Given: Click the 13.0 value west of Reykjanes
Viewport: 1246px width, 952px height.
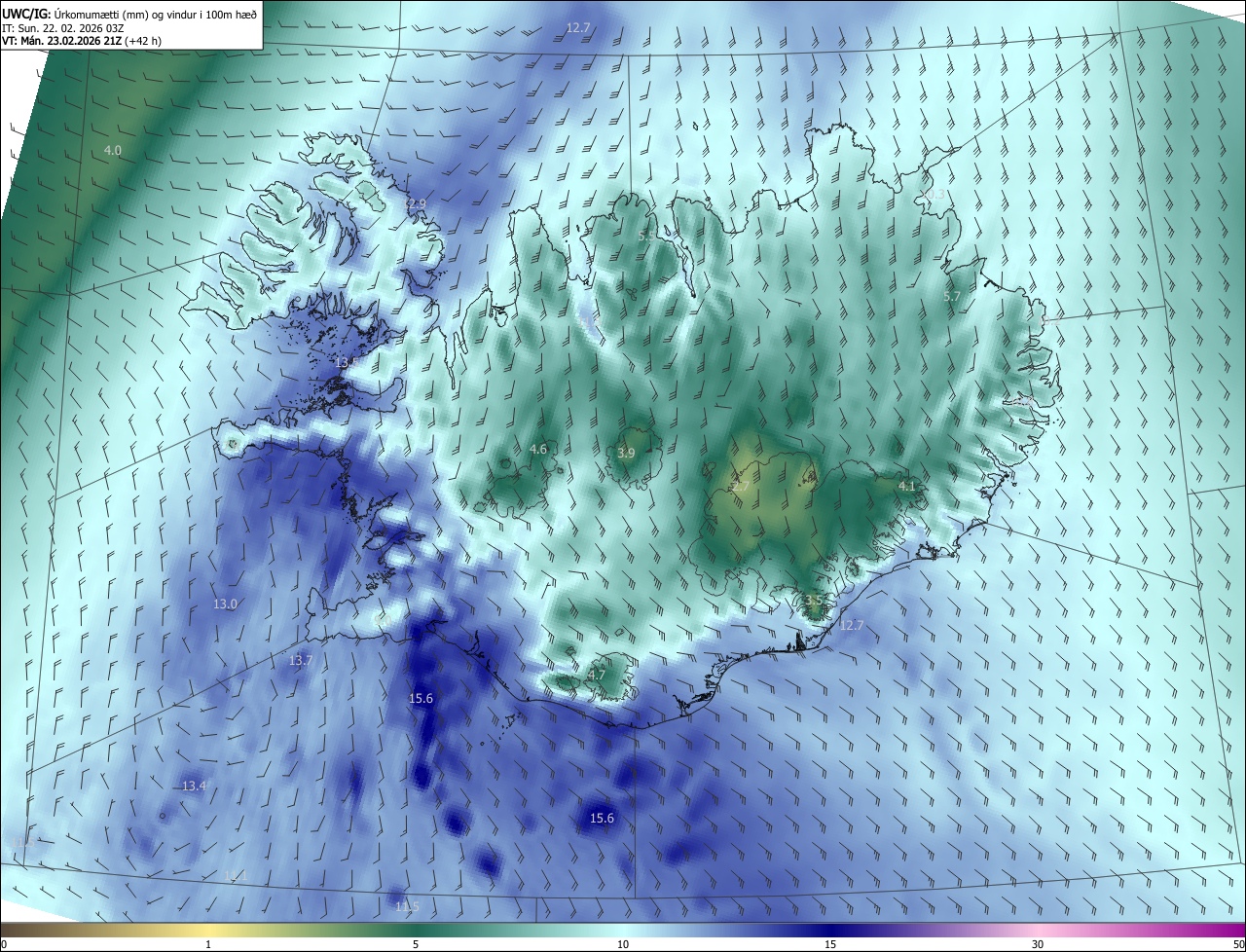Looking at the screenshot, I should (x=225, y=604).
